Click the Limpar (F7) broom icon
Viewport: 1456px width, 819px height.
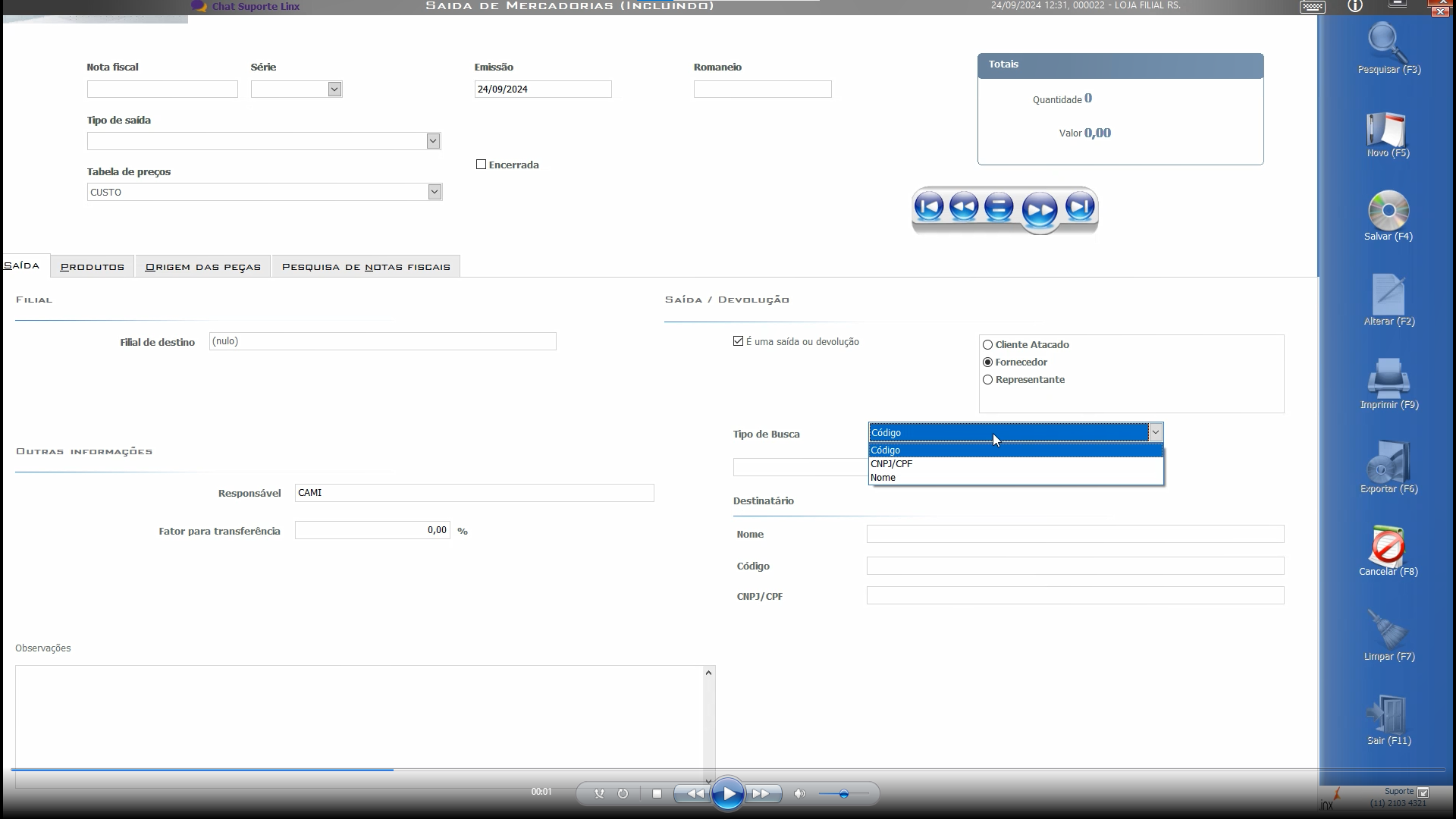(x=1388, y=631)
